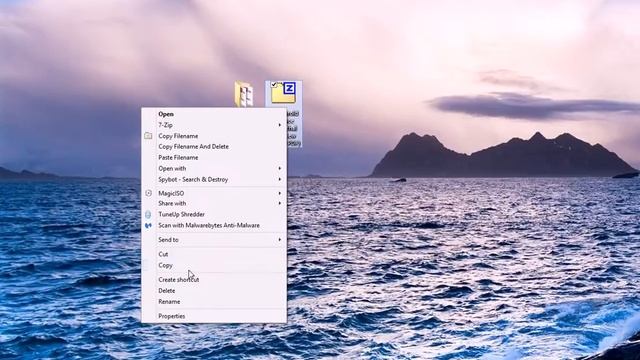Toggle the checkbox on the zip icon
The width and height of the screenshot is (640, 360).
point(274,85)
